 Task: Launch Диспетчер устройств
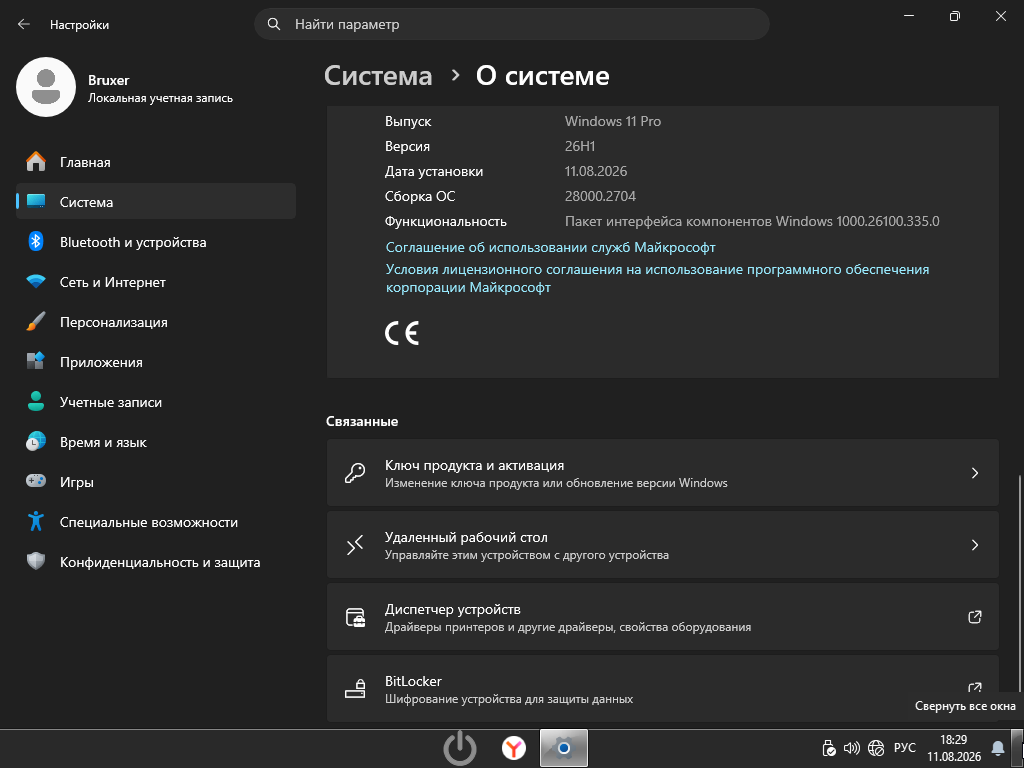tap(662, 616)
